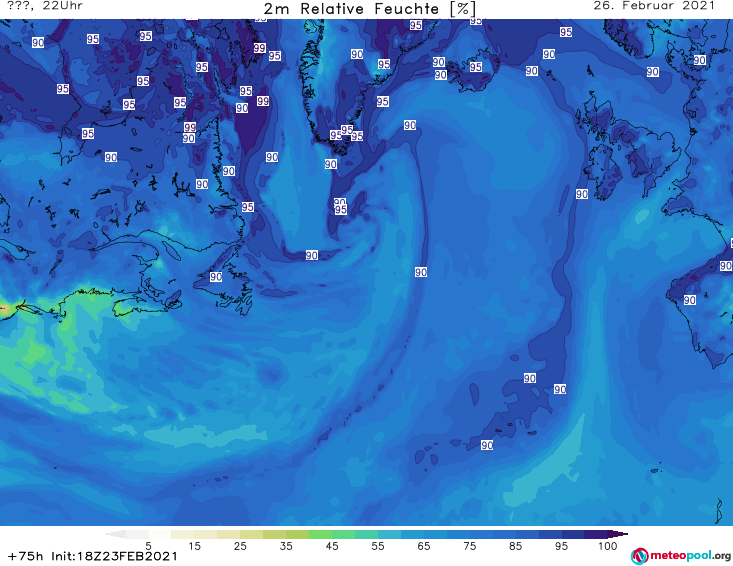
Task: Click the dark purple arrow at the color bar end
Action: tap(618, 534)
